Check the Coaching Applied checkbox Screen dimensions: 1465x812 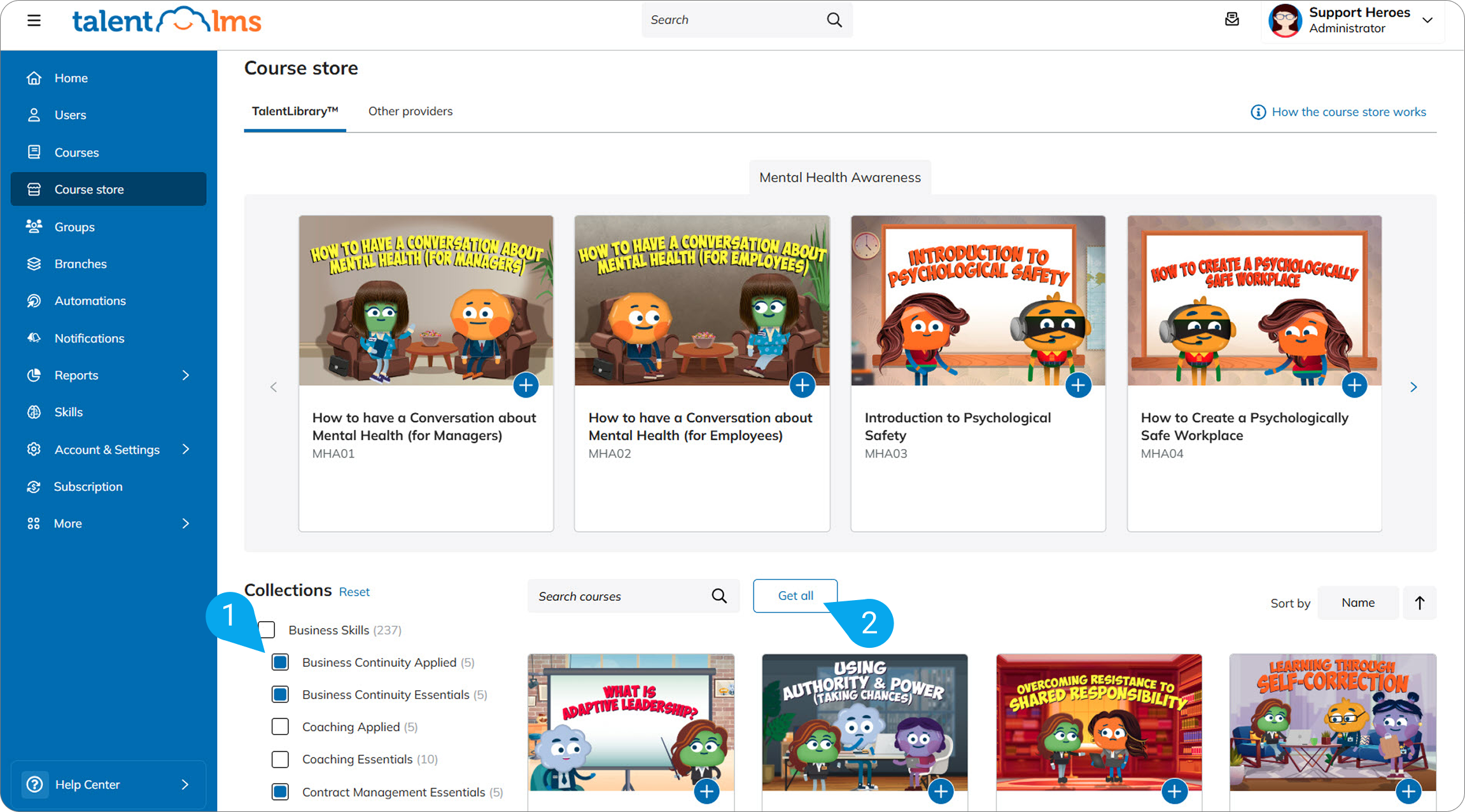280,727
